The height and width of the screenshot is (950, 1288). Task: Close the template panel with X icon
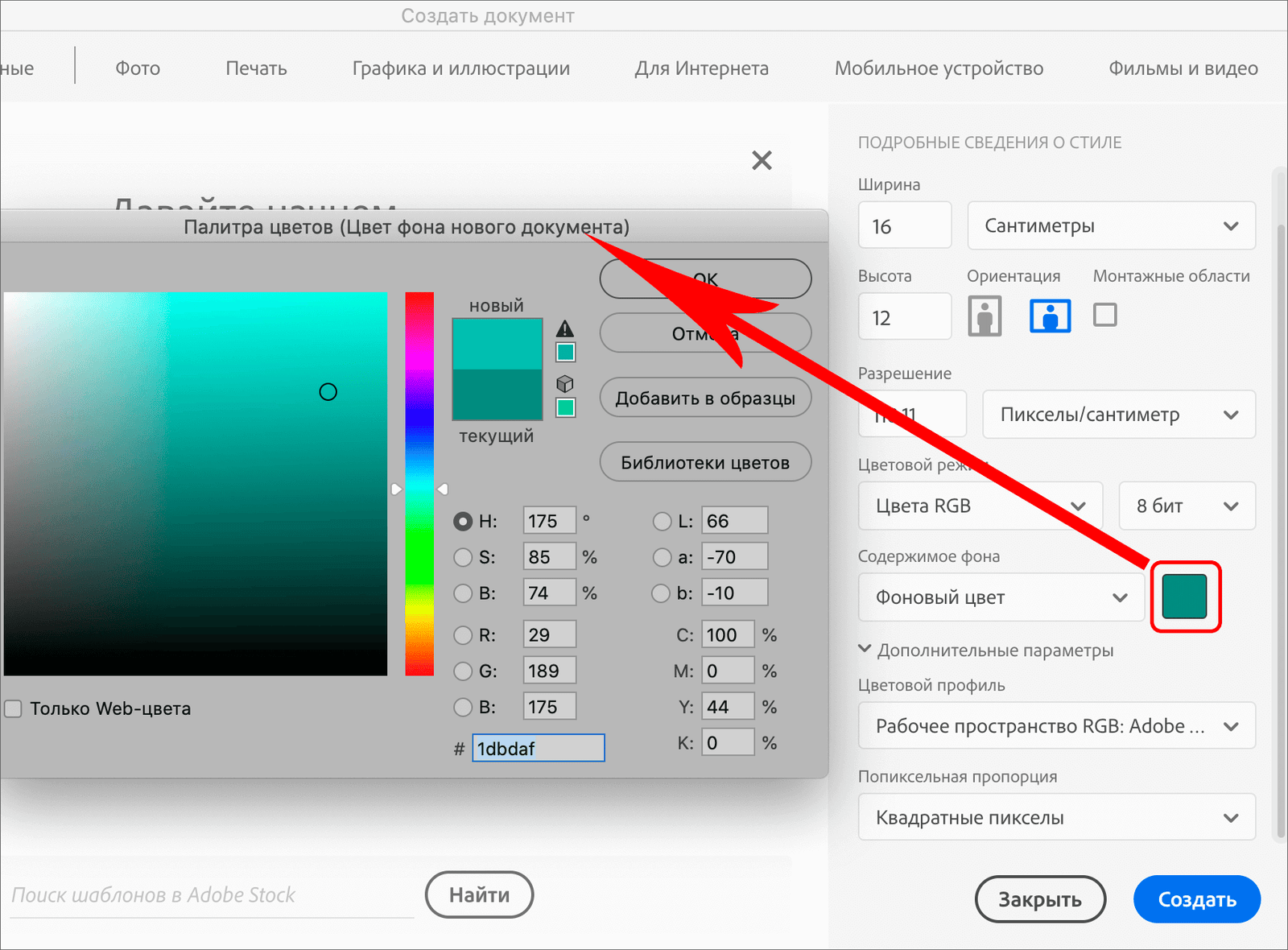[762, 160]
